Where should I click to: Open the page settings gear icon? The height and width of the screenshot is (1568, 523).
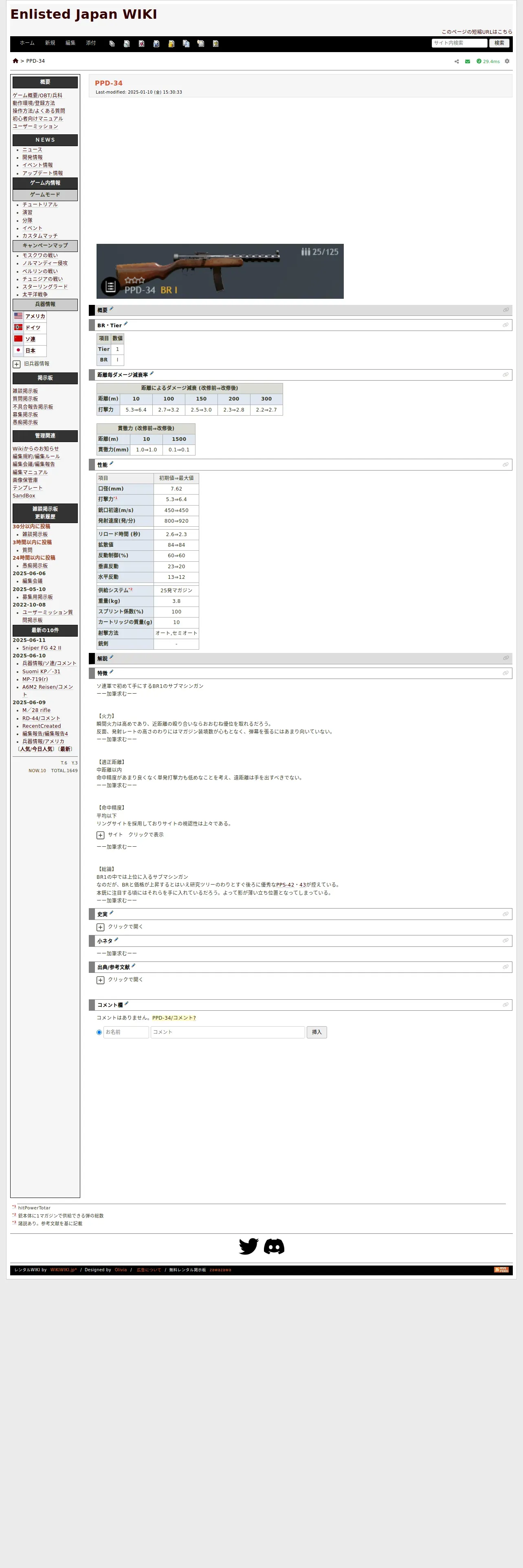coord(507,61)
